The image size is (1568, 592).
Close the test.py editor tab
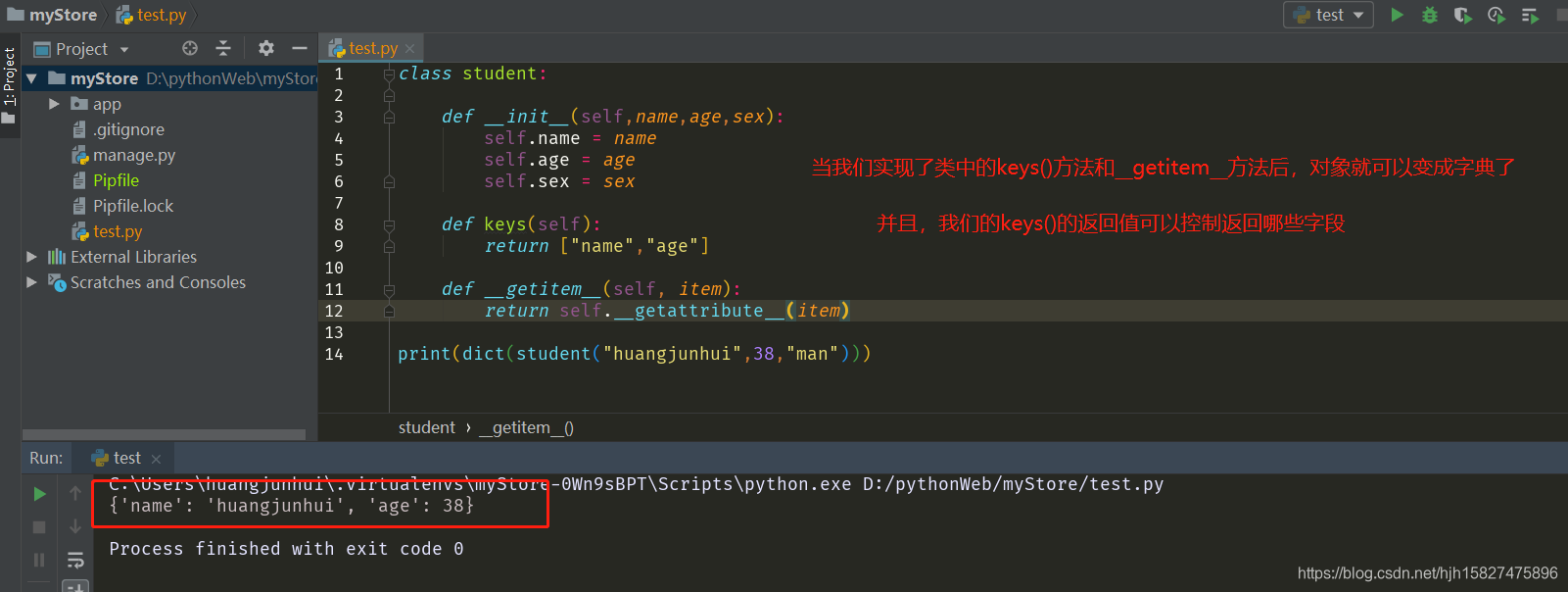[x=409, y=49]
